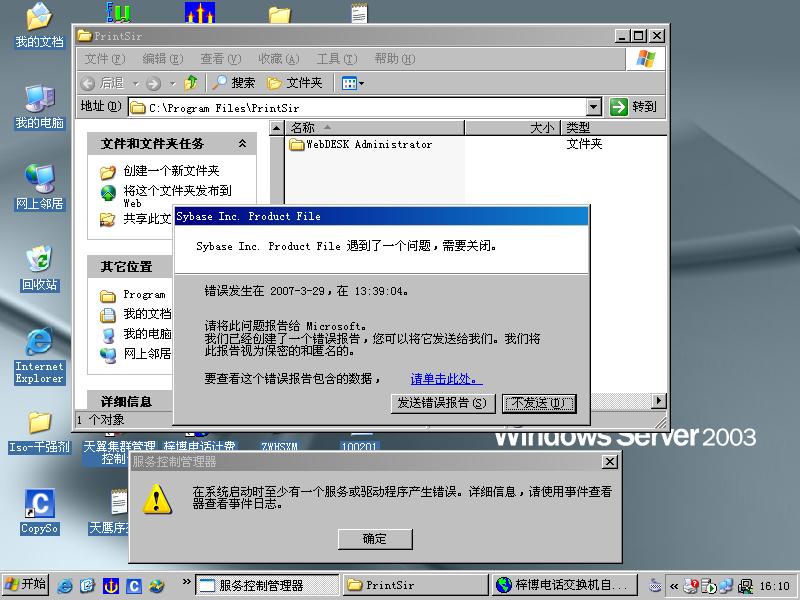
Task: Click 转到 Go button
Action: point(634,107)
